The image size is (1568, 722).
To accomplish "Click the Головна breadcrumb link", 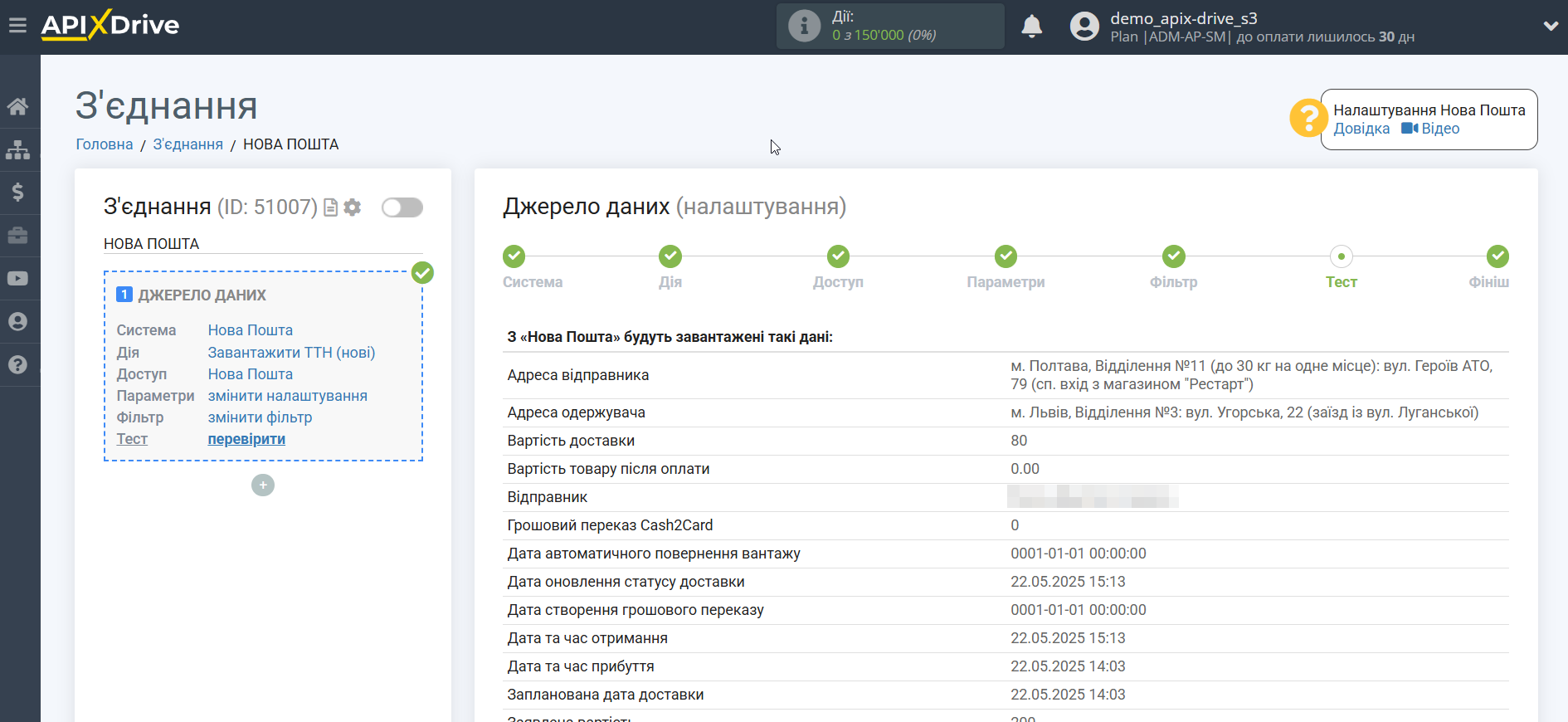I will (105, 144).
